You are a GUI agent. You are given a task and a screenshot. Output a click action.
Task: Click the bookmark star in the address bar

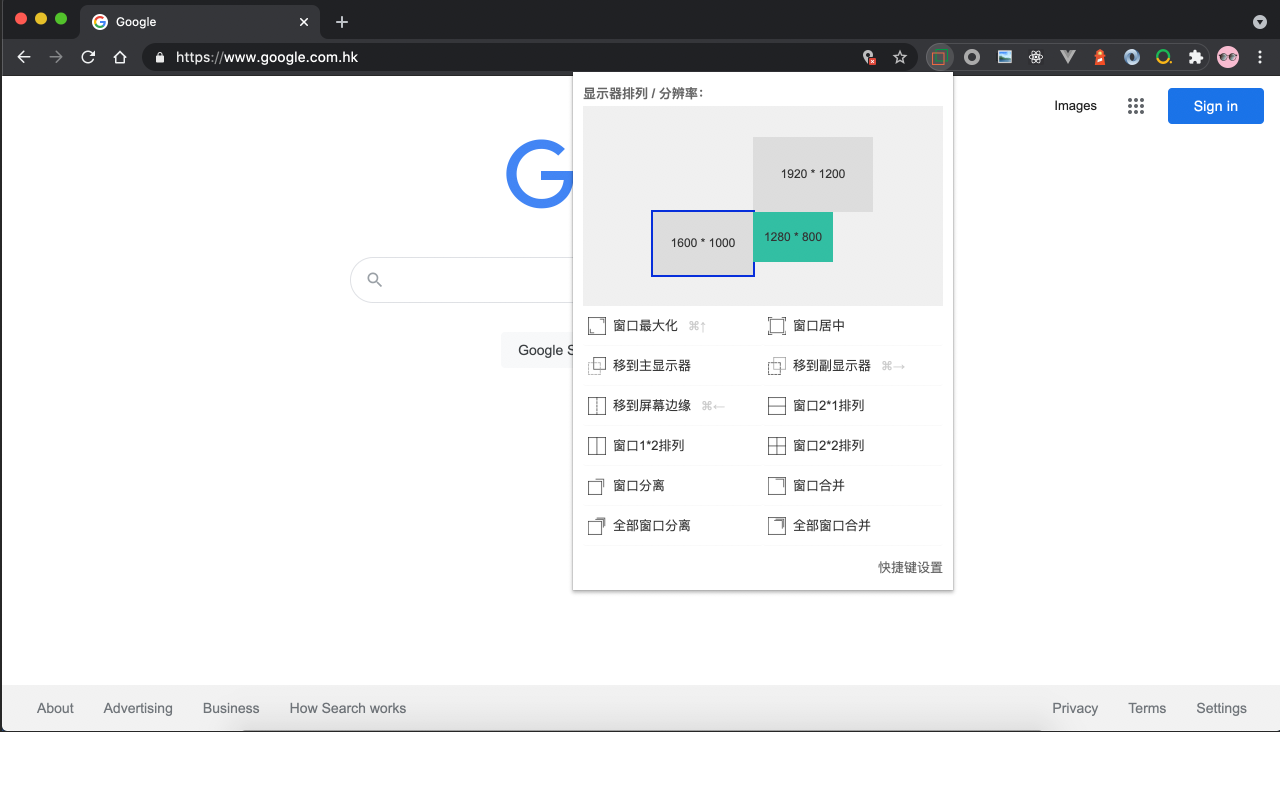click(x=899, y=57)
